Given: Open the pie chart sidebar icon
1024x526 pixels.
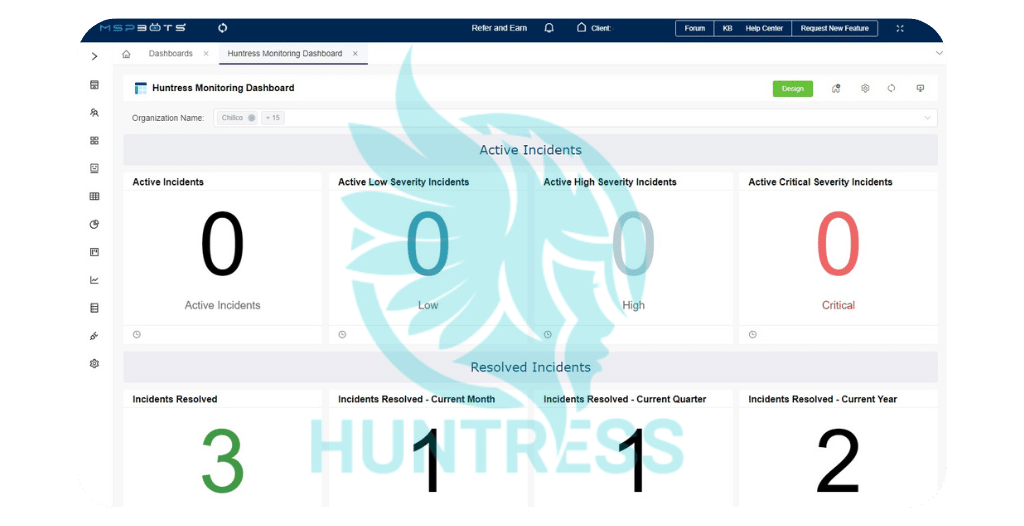Looking at the screenshot, I should pos(94,224).
